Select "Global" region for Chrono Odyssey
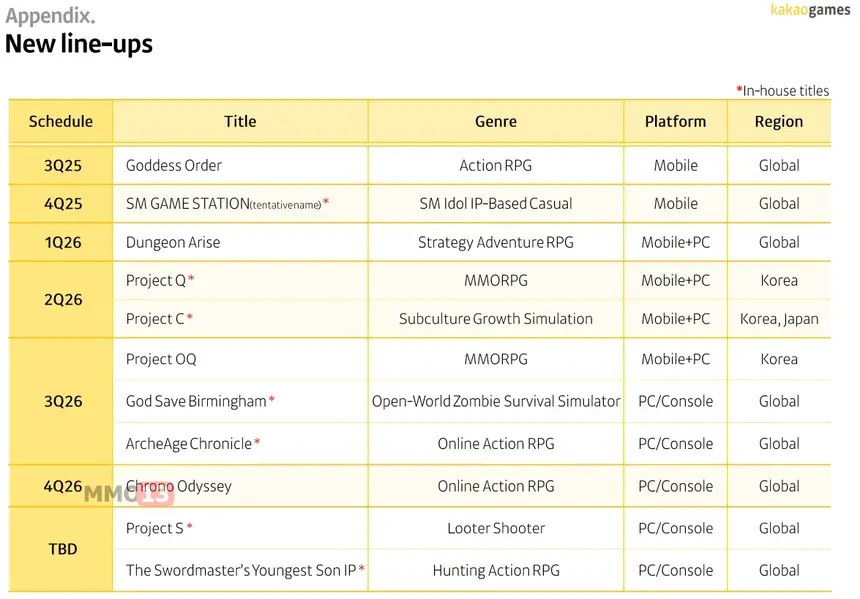Image resolution: width=860 pixels, height=599 pixels. coord(779,486)
